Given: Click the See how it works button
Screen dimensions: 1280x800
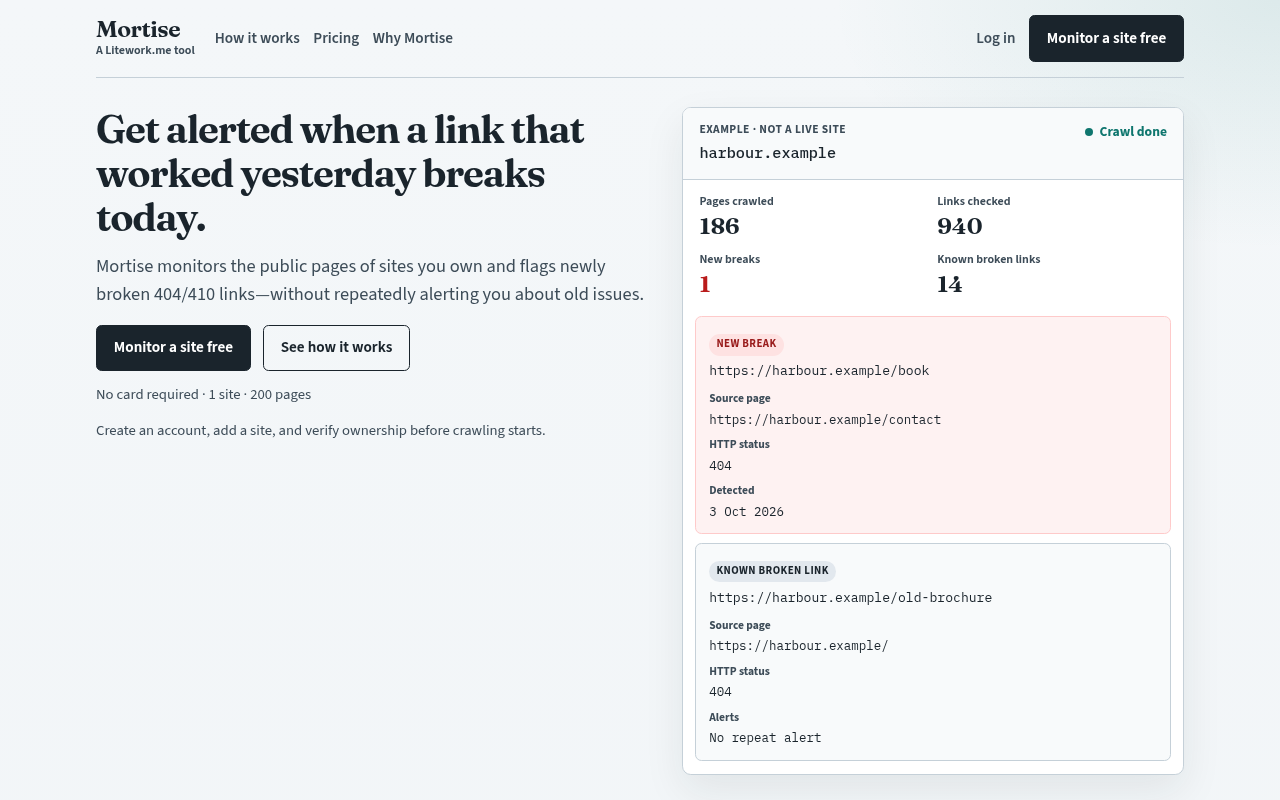Looking at the screenshot, I should pyautogui.click(x=336, y=348).
